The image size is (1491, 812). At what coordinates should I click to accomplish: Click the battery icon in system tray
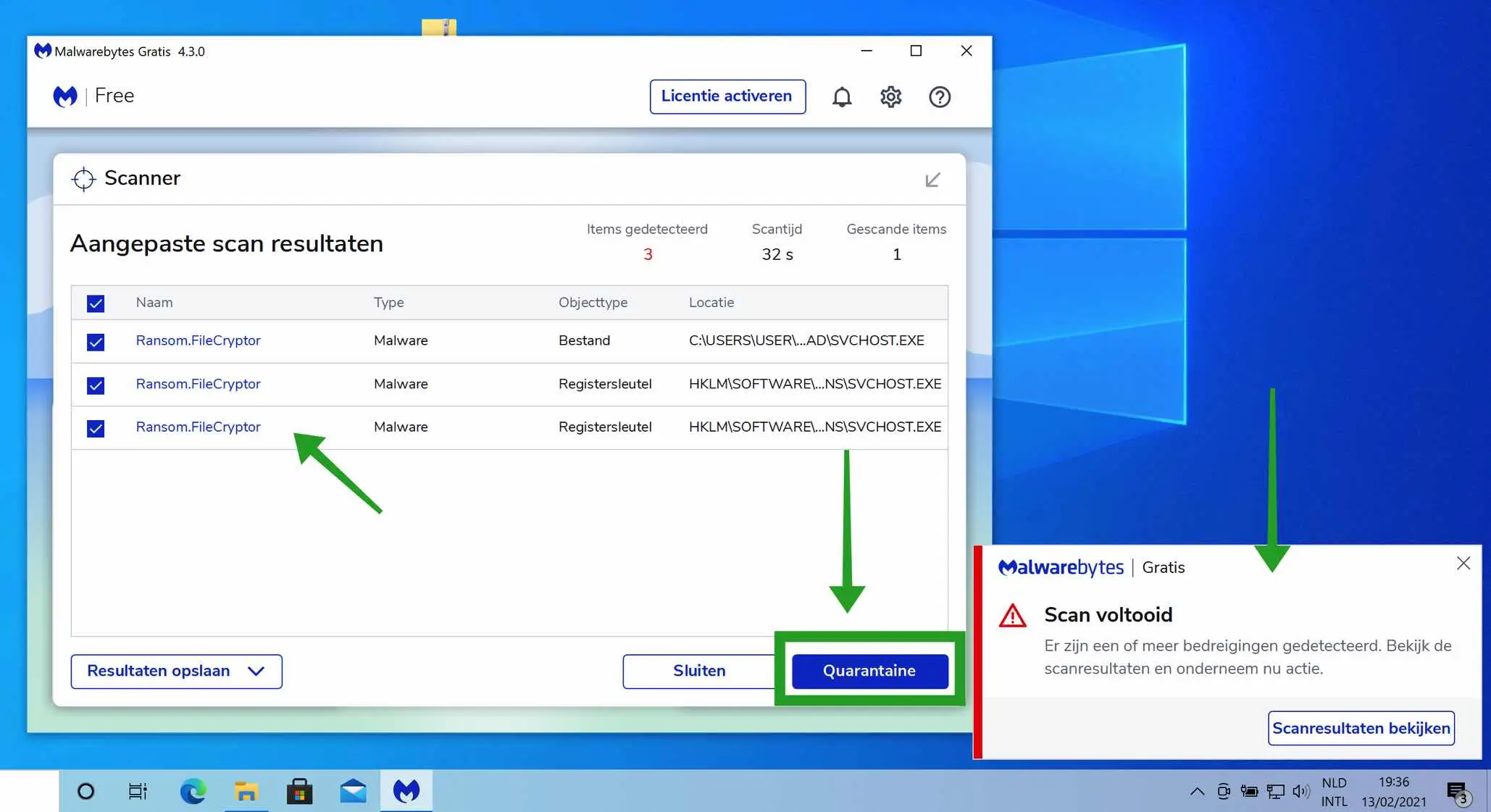1249,791
